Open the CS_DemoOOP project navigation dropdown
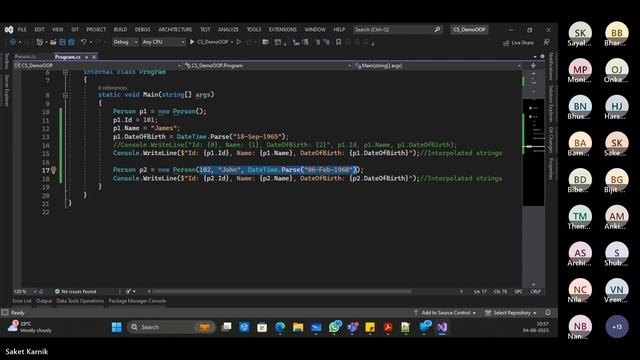640x360 pixels. pyautogui.click(x=98, y=65)
